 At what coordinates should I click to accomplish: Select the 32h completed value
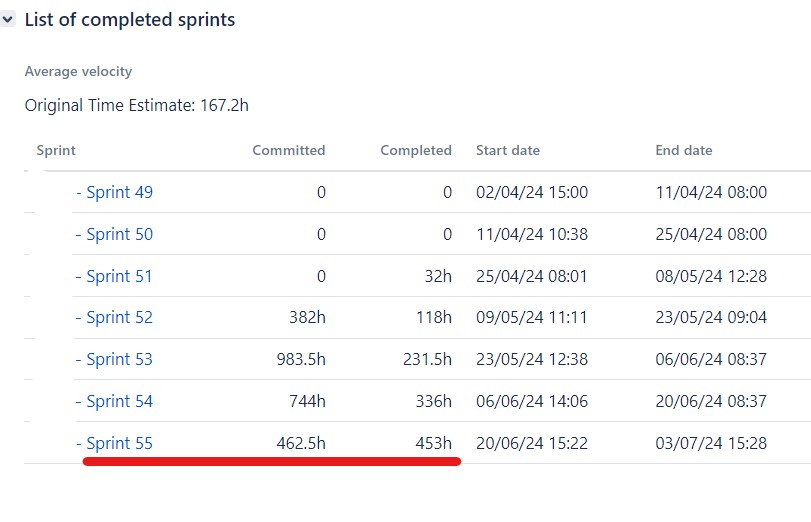pyautogui.click(x=438, y=276)
